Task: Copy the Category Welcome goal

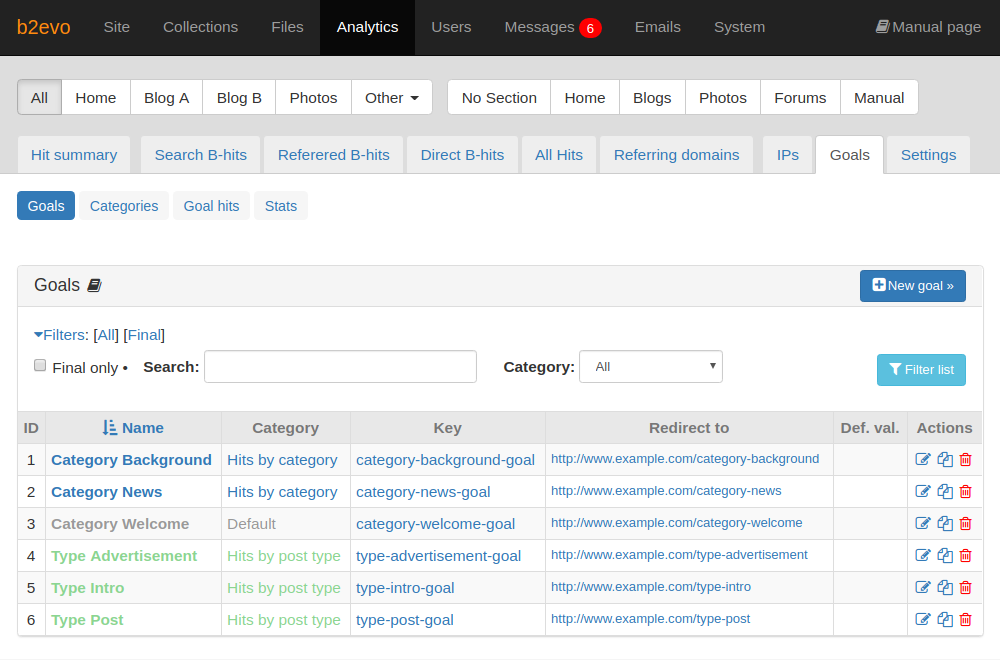Action: (x=945, y=523)
